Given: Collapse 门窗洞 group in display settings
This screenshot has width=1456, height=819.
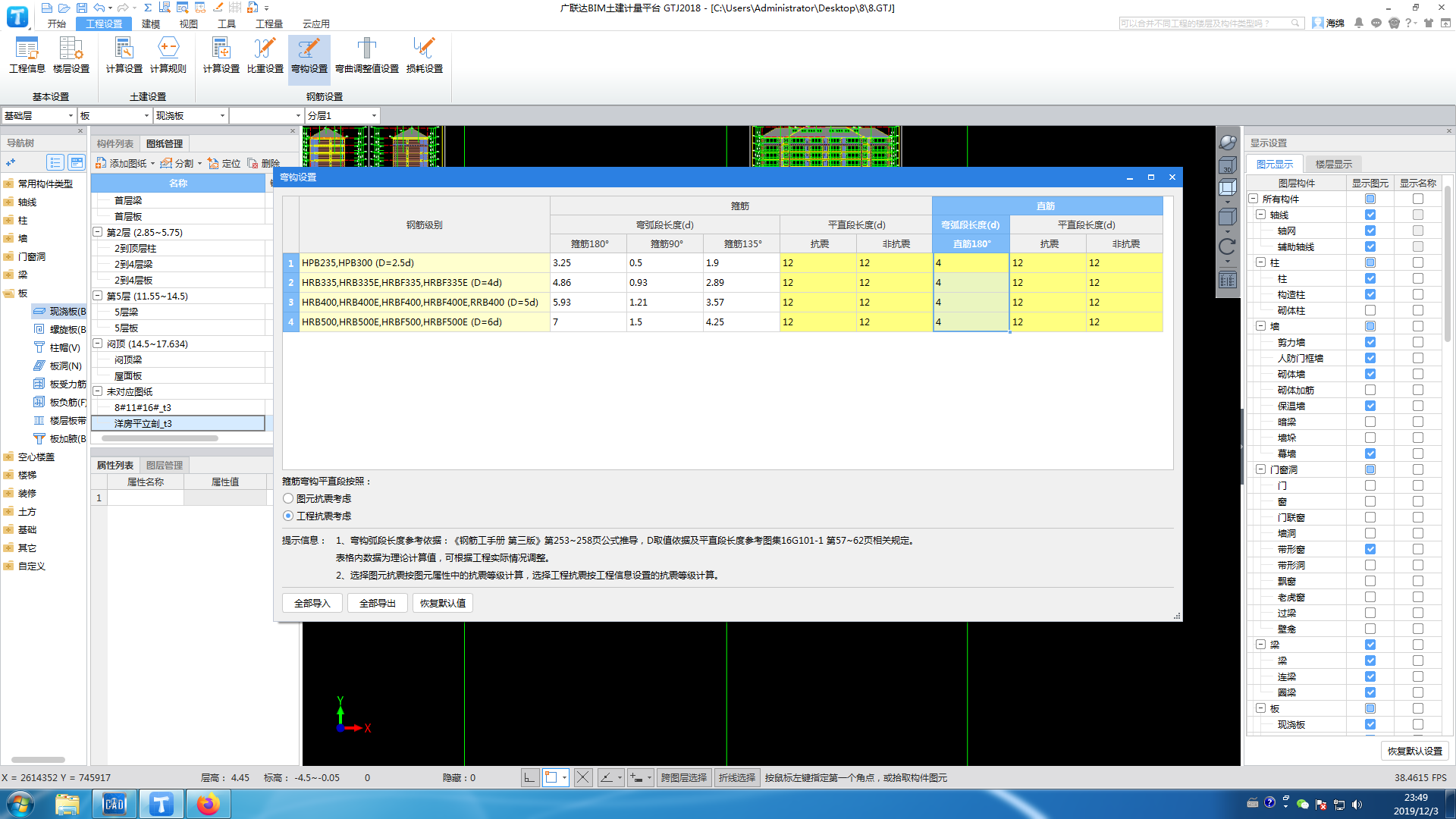Looking at the screenshot, I should 1260,469.
